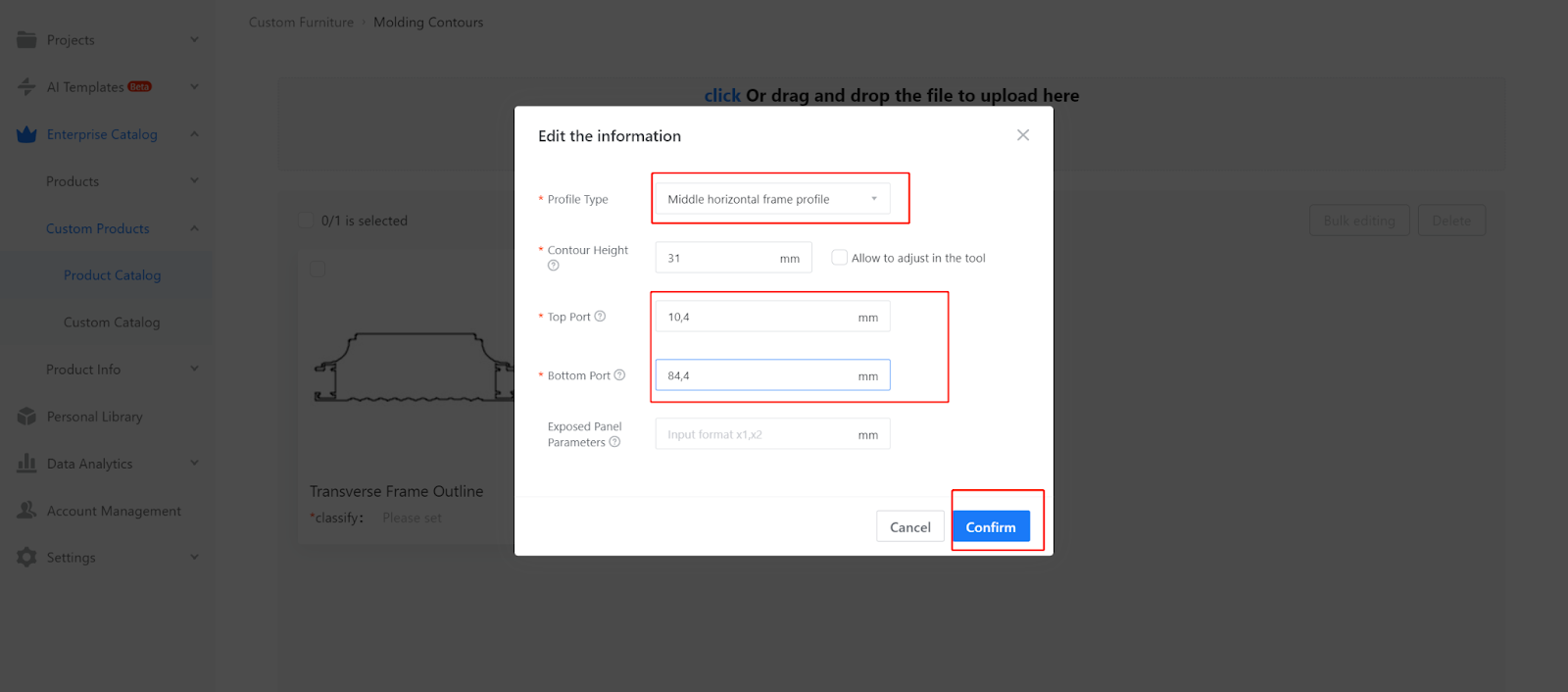Click the Delete button
The width and height of the screenshot is (1568, 692).
pyautogui.click(x=1451, y=221)
